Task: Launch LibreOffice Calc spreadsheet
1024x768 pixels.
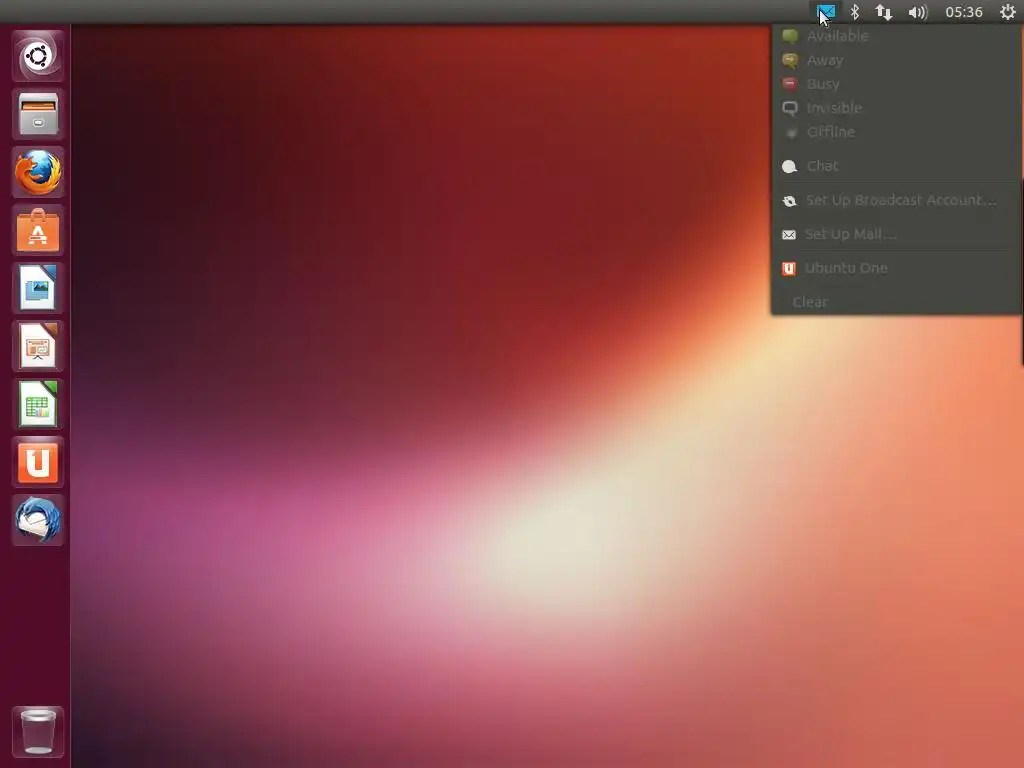Action: (x=38, y=404)
